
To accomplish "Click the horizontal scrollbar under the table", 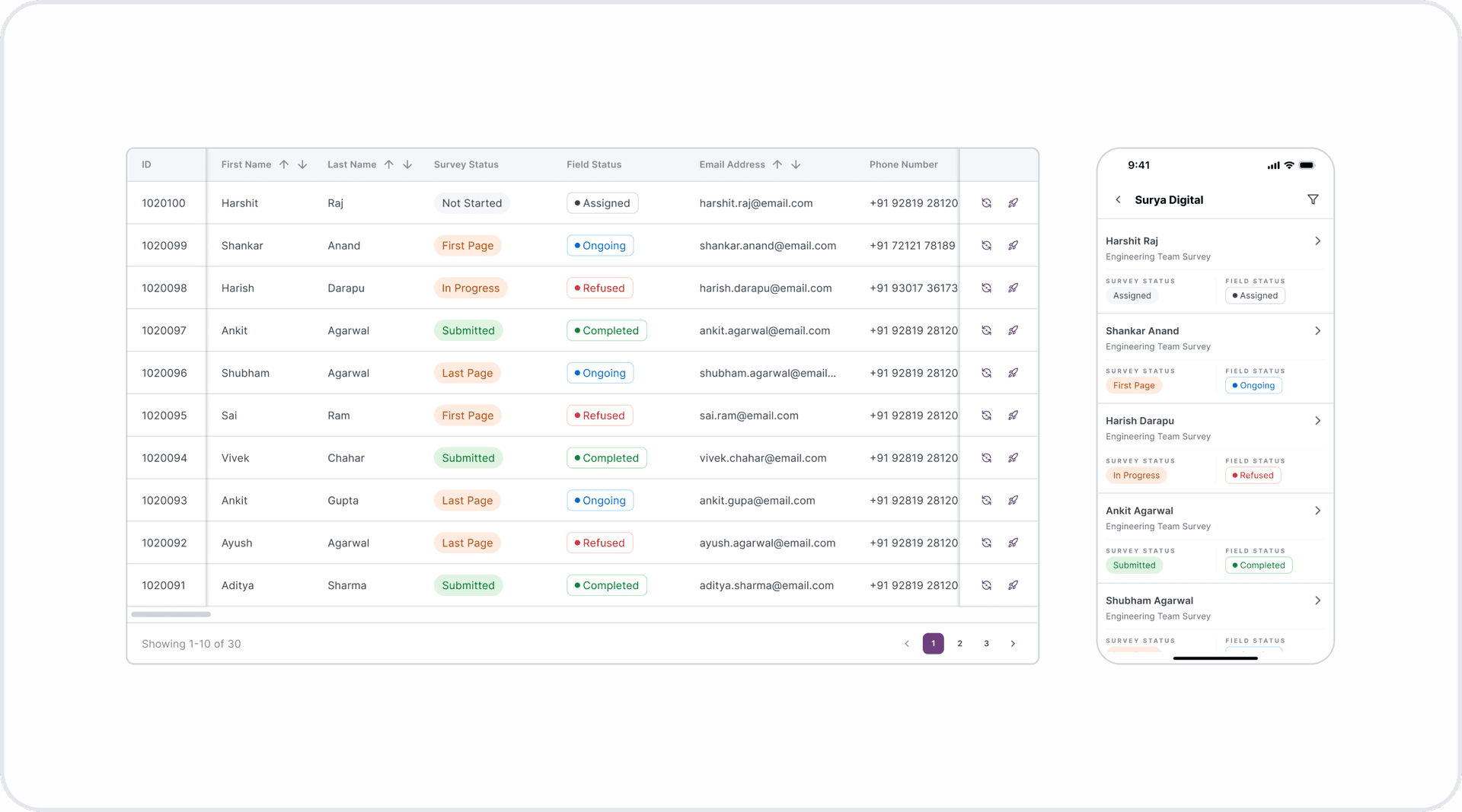I will pos(171,614).
